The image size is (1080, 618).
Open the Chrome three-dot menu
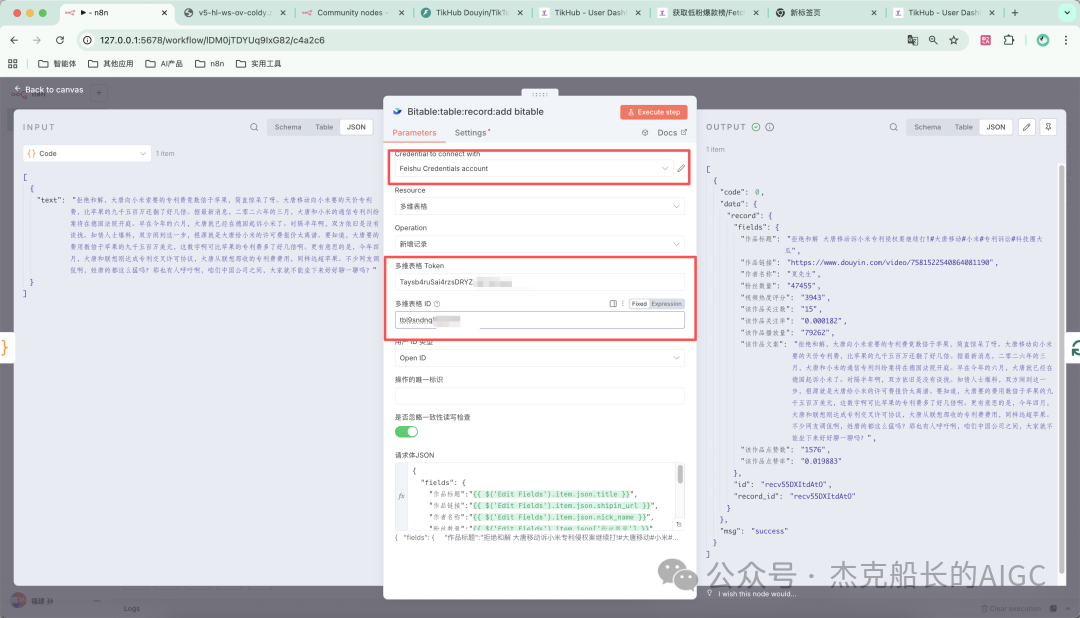[x=1066, y=40]
